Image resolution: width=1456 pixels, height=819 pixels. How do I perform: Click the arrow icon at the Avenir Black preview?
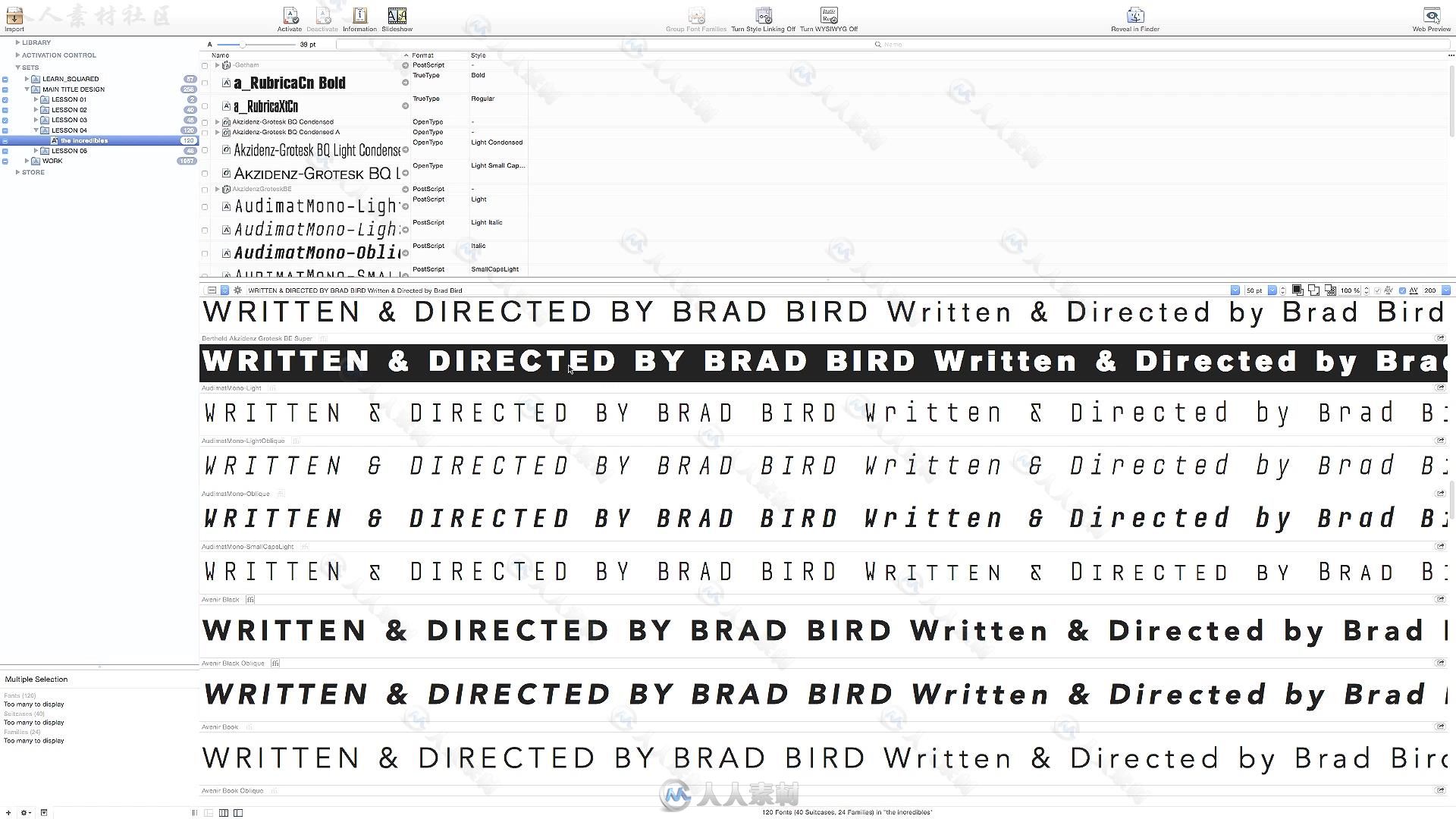click(x=1440, y=599)
